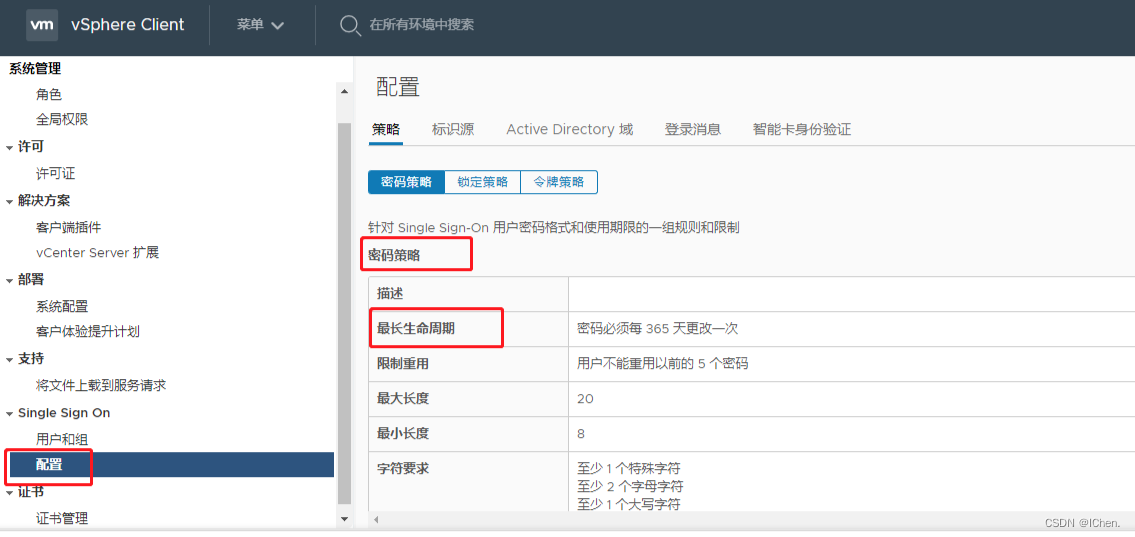Viewport: 1135px width, 537px height.
Task: Click the bold 密码策略 section title
Action: 394,255
